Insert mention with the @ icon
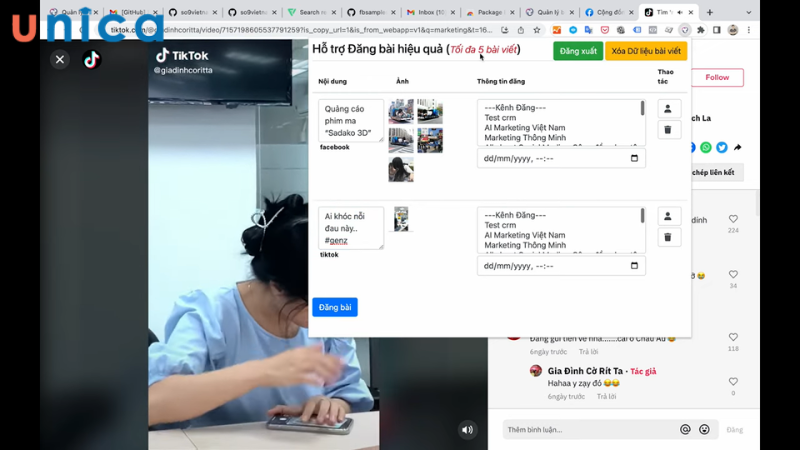Image resolution: width=800 pixels, height=450 pixels. (x=685, y=430)
